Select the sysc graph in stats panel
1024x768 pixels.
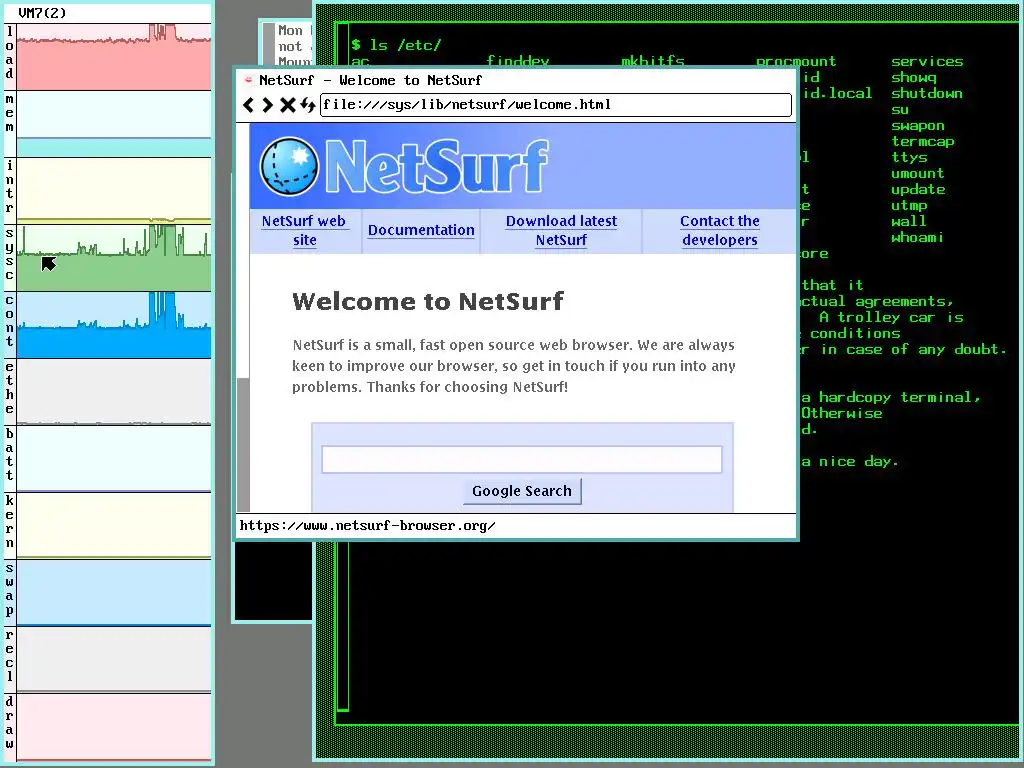coord(114,258)
